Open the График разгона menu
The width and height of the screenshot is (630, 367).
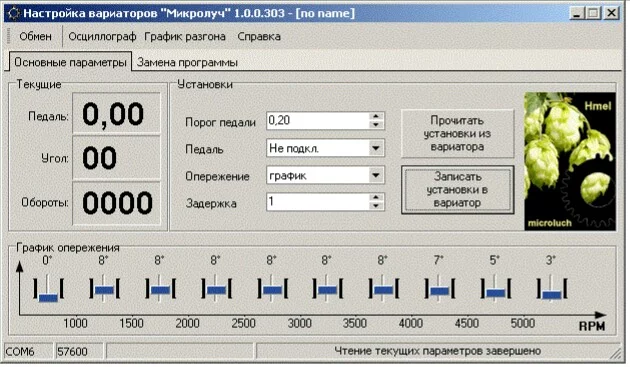coord(185,36)
